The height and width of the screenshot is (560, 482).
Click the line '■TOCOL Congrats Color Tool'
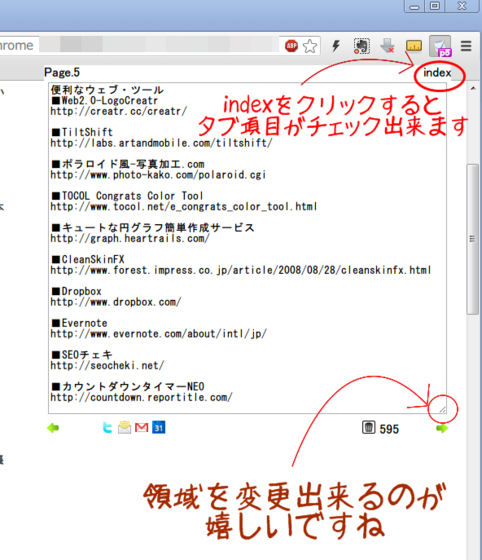click(127, 196)
